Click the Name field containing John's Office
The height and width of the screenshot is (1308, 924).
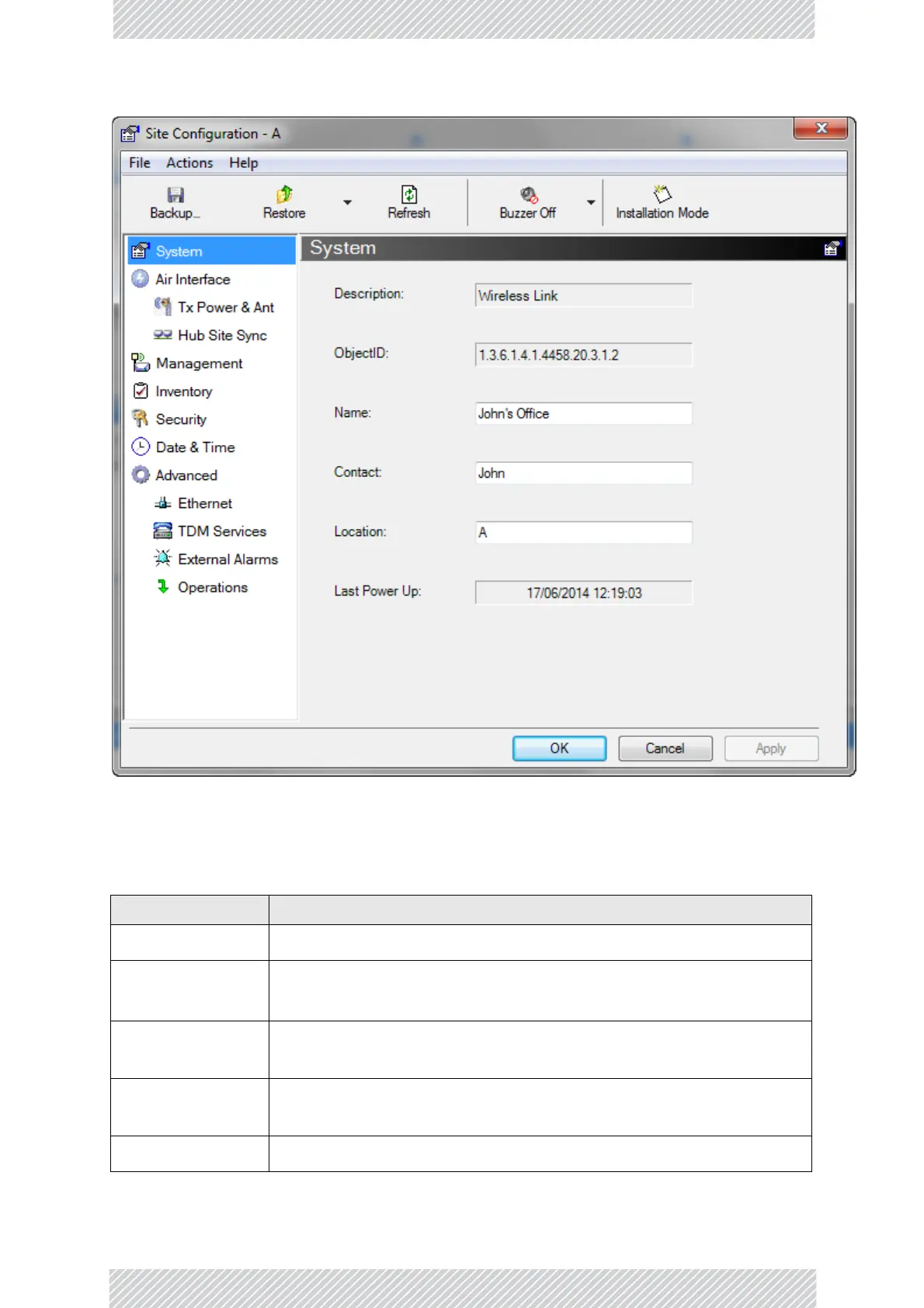584,414
